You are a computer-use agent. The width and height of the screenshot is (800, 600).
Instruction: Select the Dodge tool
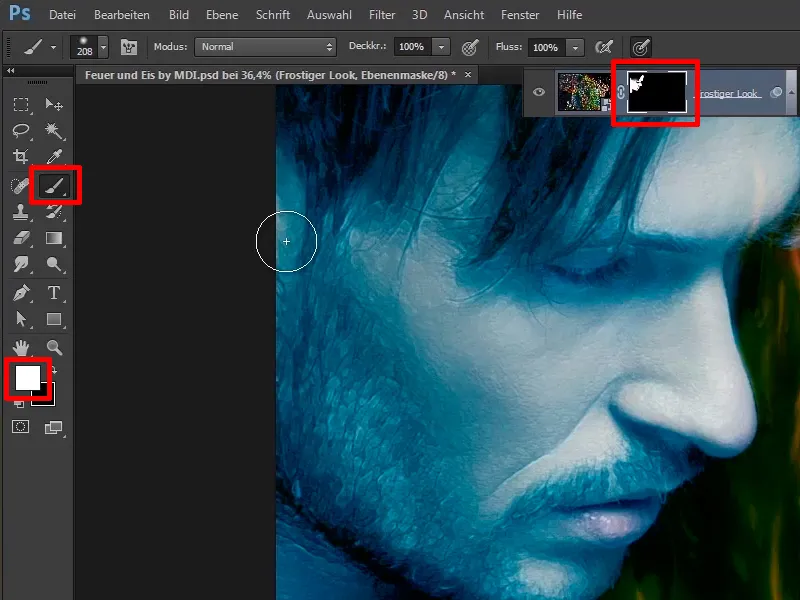(54, 264)
